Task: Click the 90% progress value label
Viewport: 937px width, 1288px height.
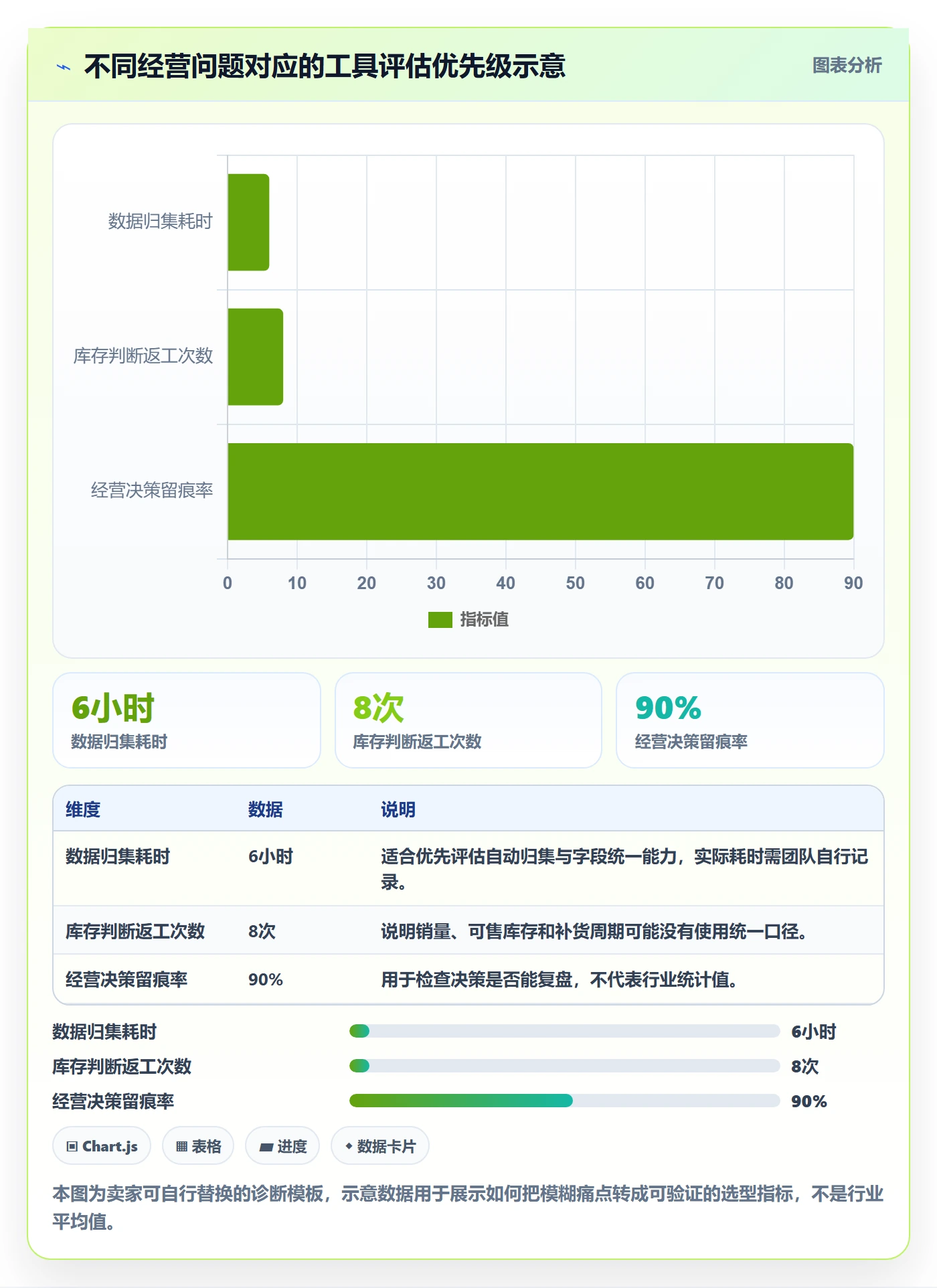Action: (809, 1101)
